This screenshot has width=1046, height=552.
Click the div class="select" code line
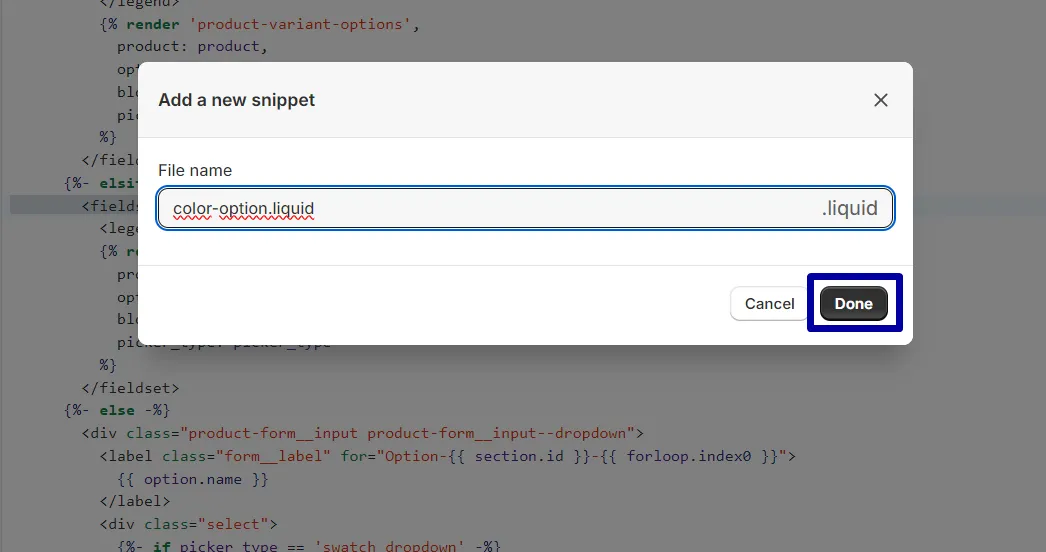(x=188, y=524)
